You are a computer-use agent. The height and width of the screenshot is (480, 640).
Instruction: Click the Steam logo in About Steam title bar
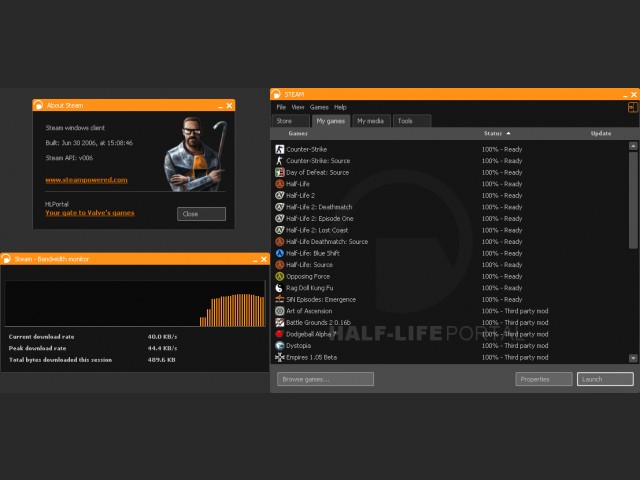click(x=38, y=105)
